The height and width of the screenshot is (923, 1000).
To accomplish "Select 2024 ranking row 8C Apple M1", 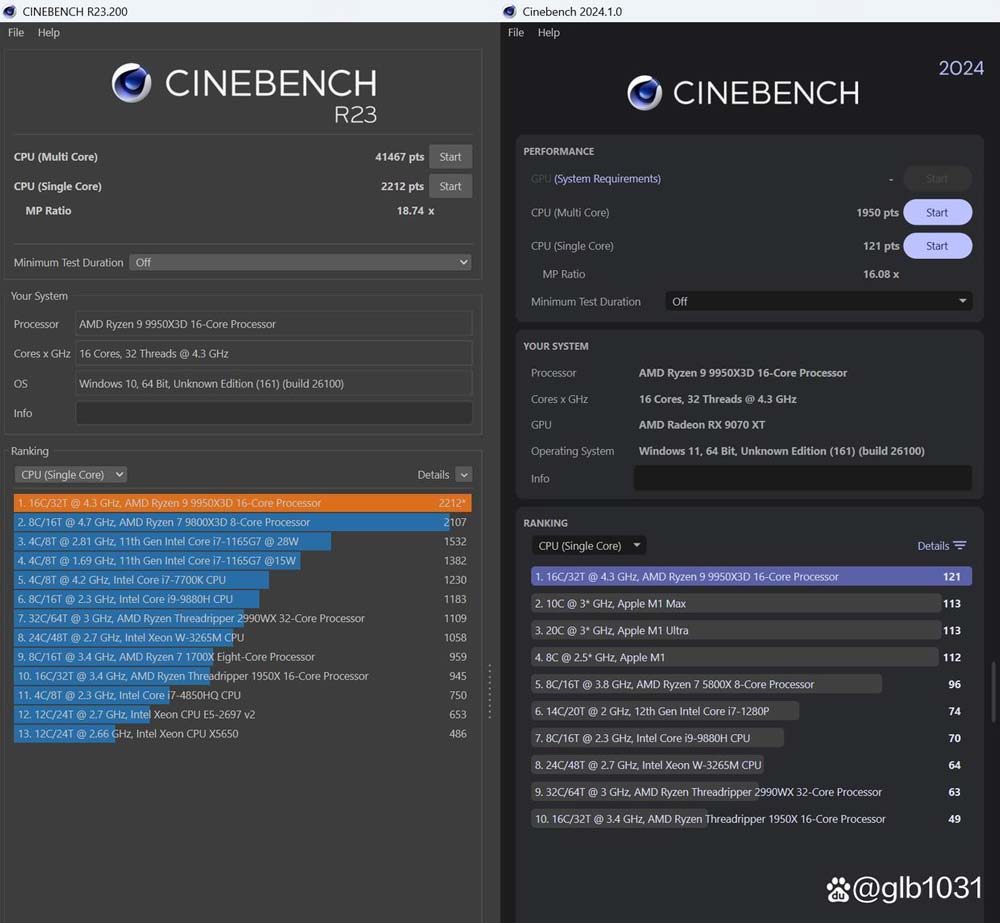I will pyautogui.click(x=751, y=657).
